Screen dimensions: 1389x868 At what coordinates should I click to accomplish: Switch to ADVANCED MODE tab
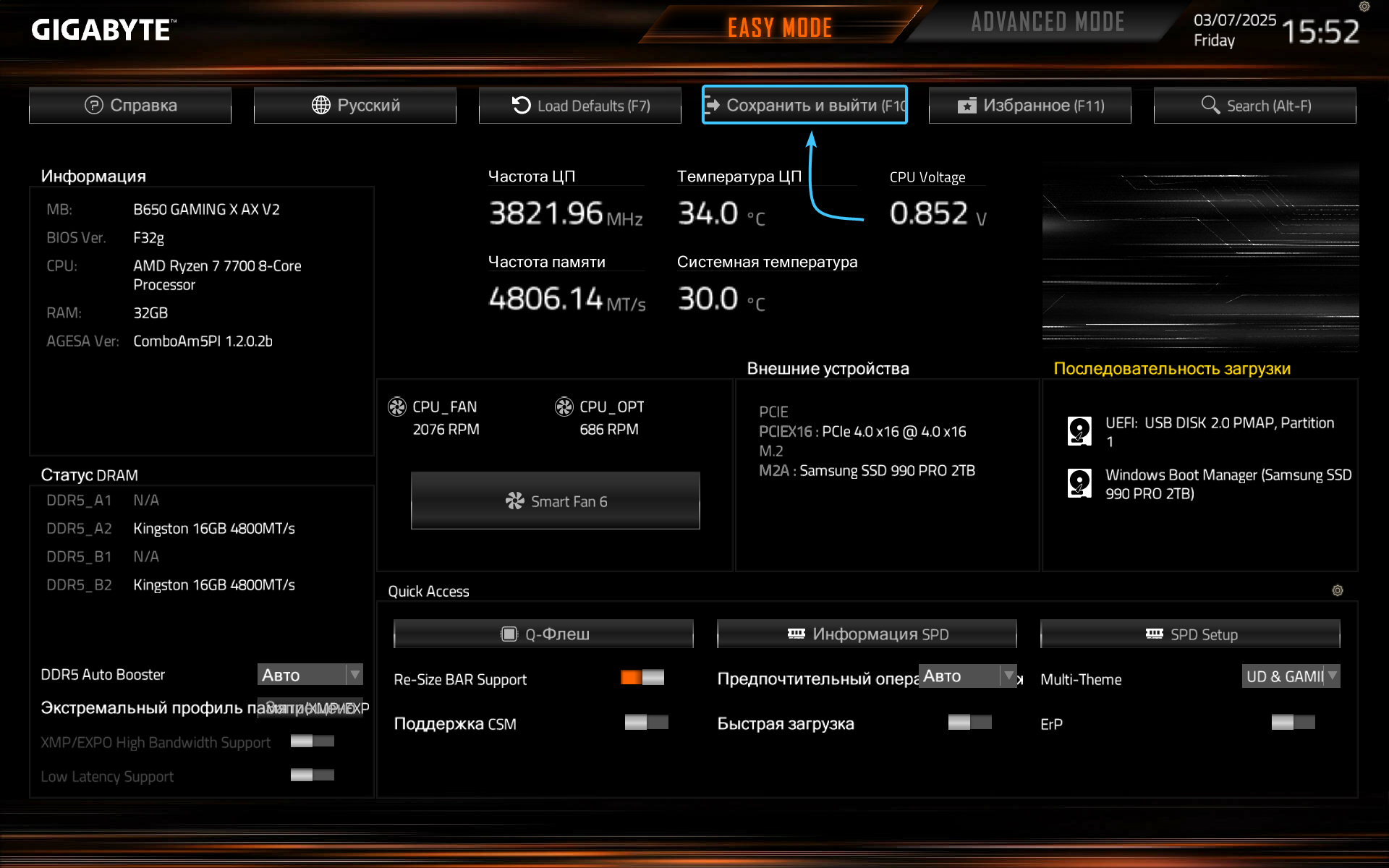[1048, 22]
